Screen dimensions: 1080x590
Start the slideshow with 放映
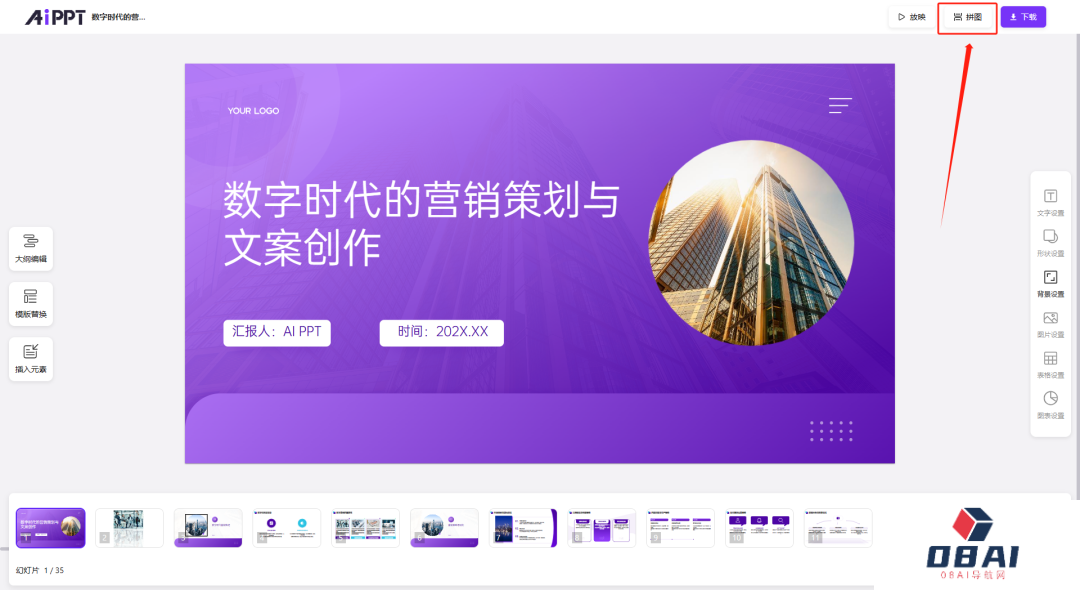pos(910,17)
